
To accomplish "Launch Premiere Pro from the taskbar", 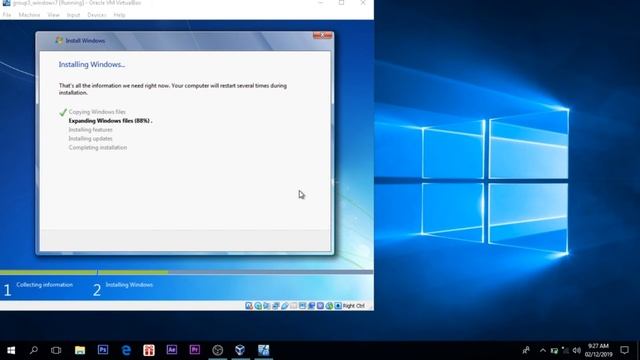I will [195, 350].
